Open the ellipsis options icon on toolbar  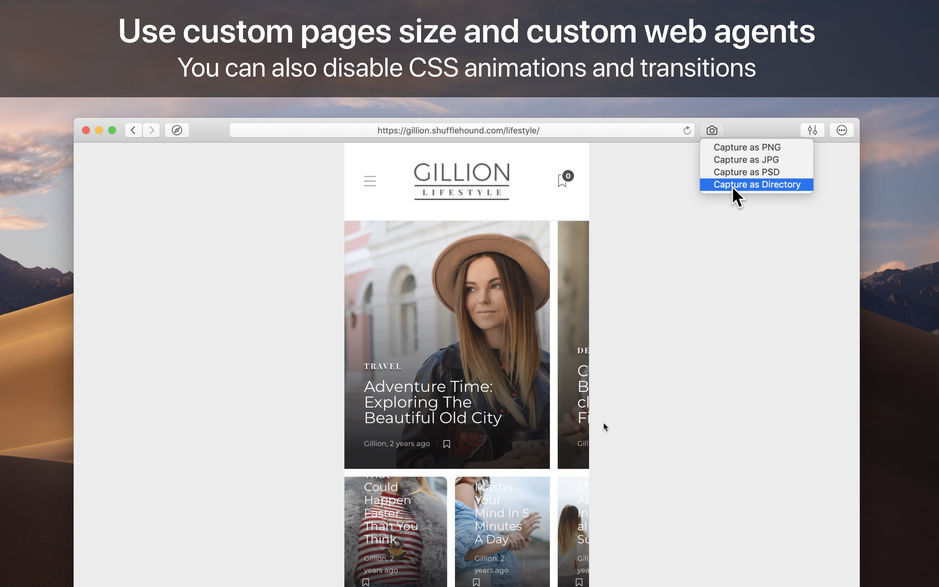(841, 130)
